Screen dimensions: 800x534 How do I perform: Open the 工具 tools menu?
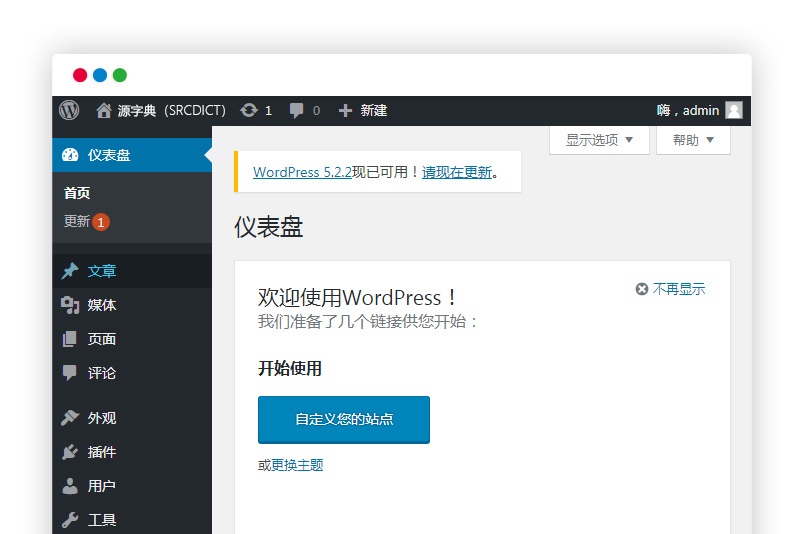[x=132, y=520]
